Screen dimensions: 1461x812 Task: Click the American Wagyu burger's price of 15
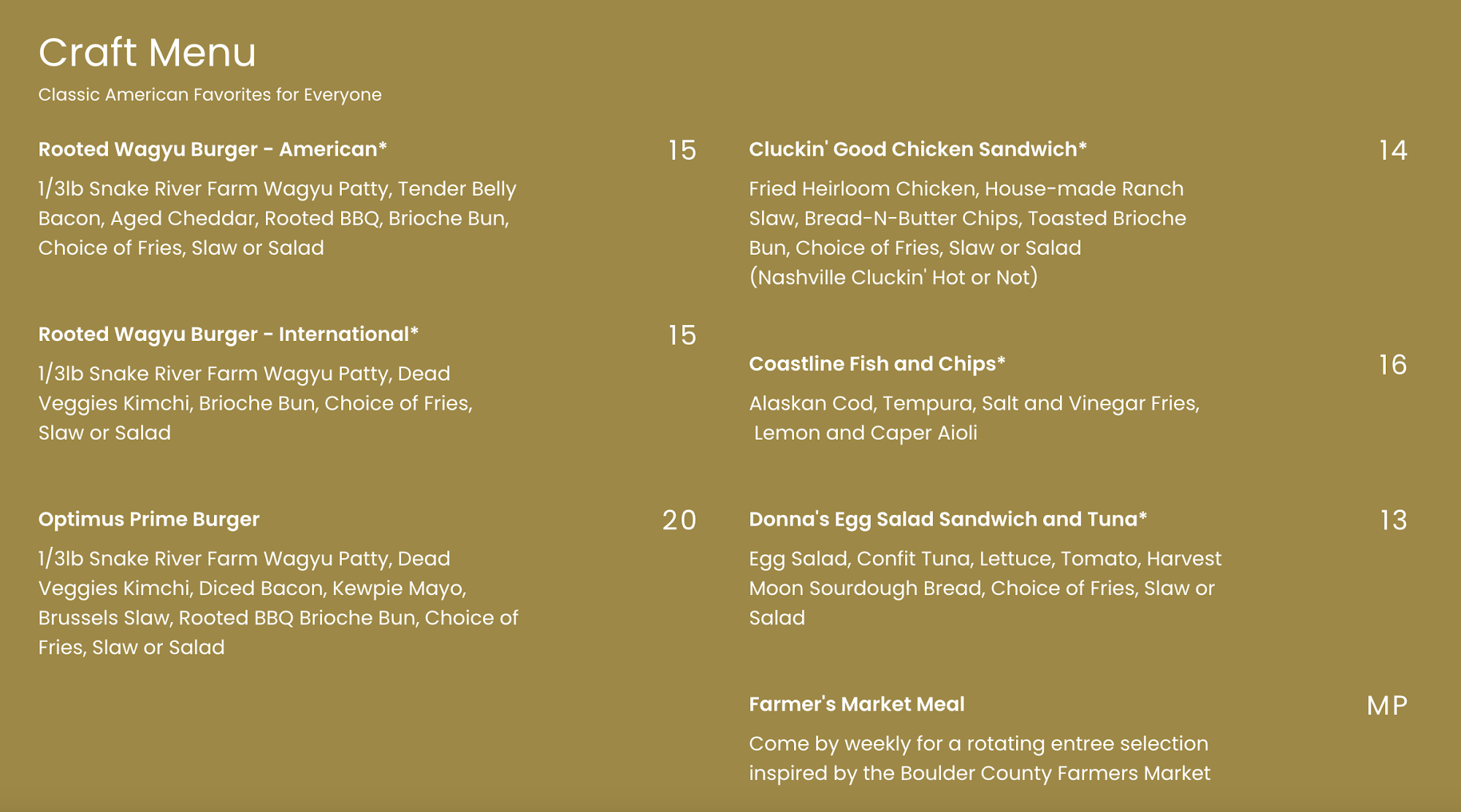coord(682,150)
